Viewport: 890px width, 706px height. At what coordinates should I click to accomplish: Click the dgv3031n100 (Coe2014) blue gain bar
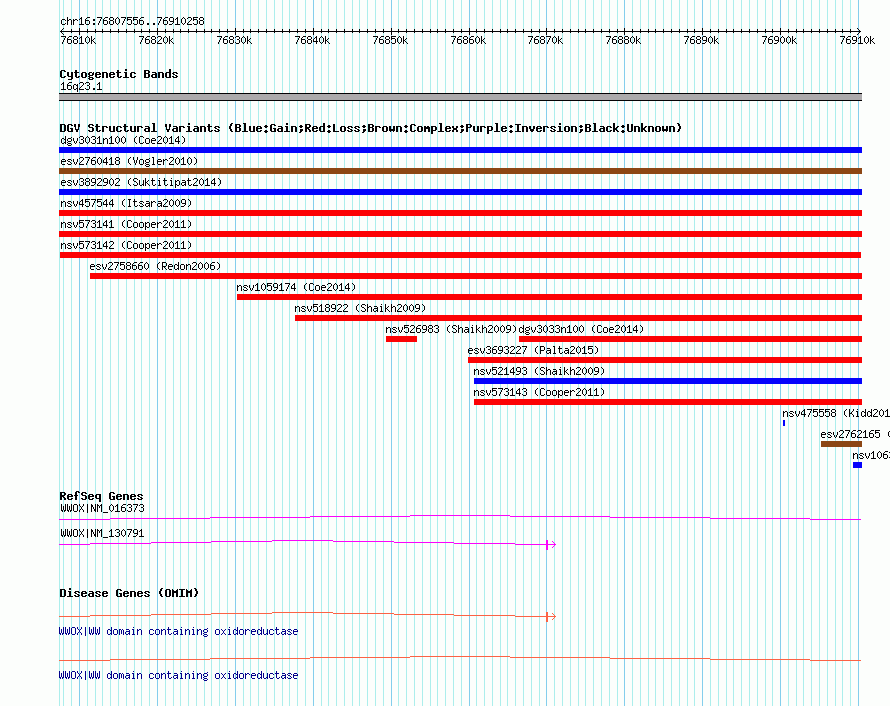point(460,150)
